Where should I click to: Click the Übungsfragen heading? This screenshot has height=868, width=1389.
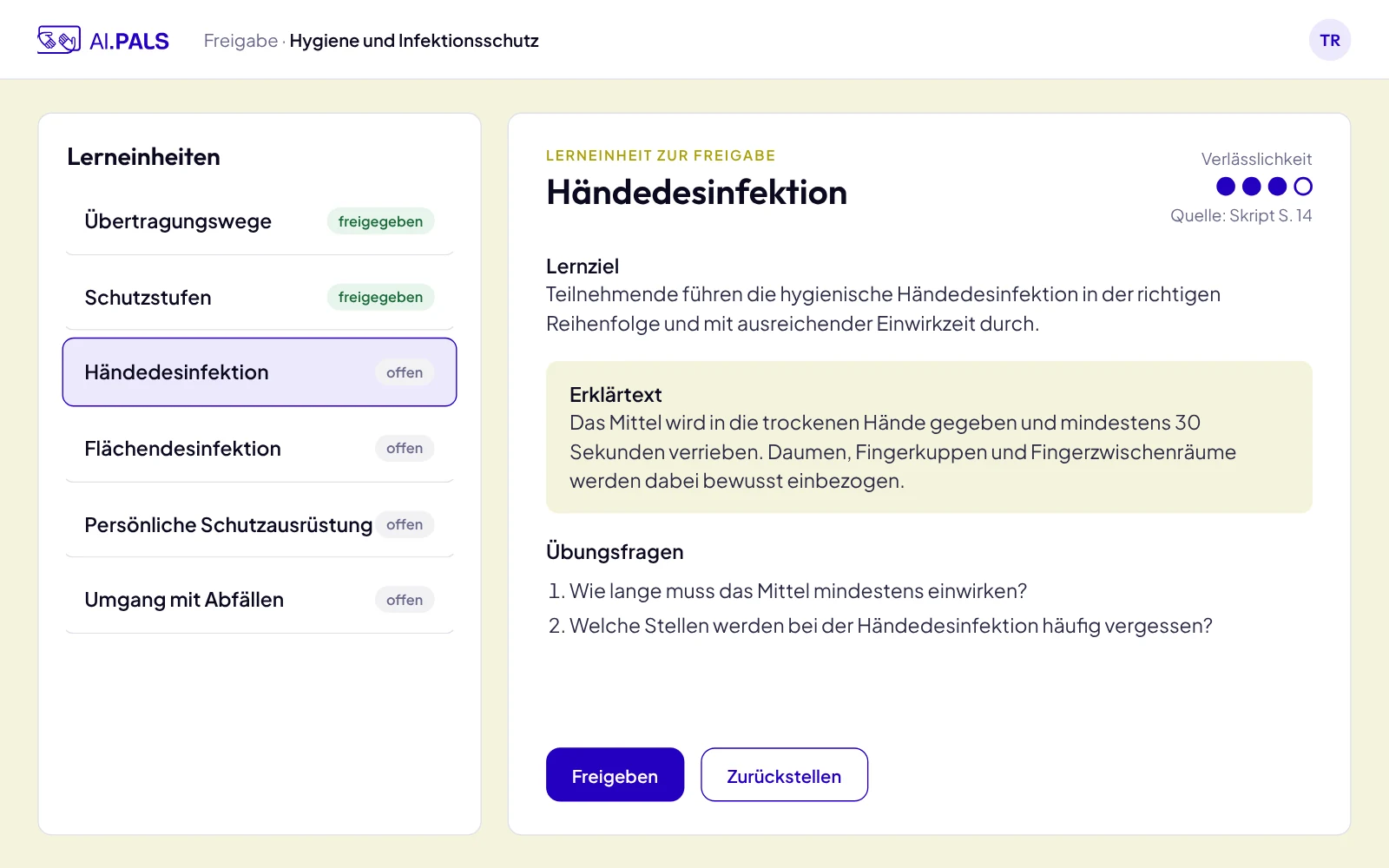615,552
